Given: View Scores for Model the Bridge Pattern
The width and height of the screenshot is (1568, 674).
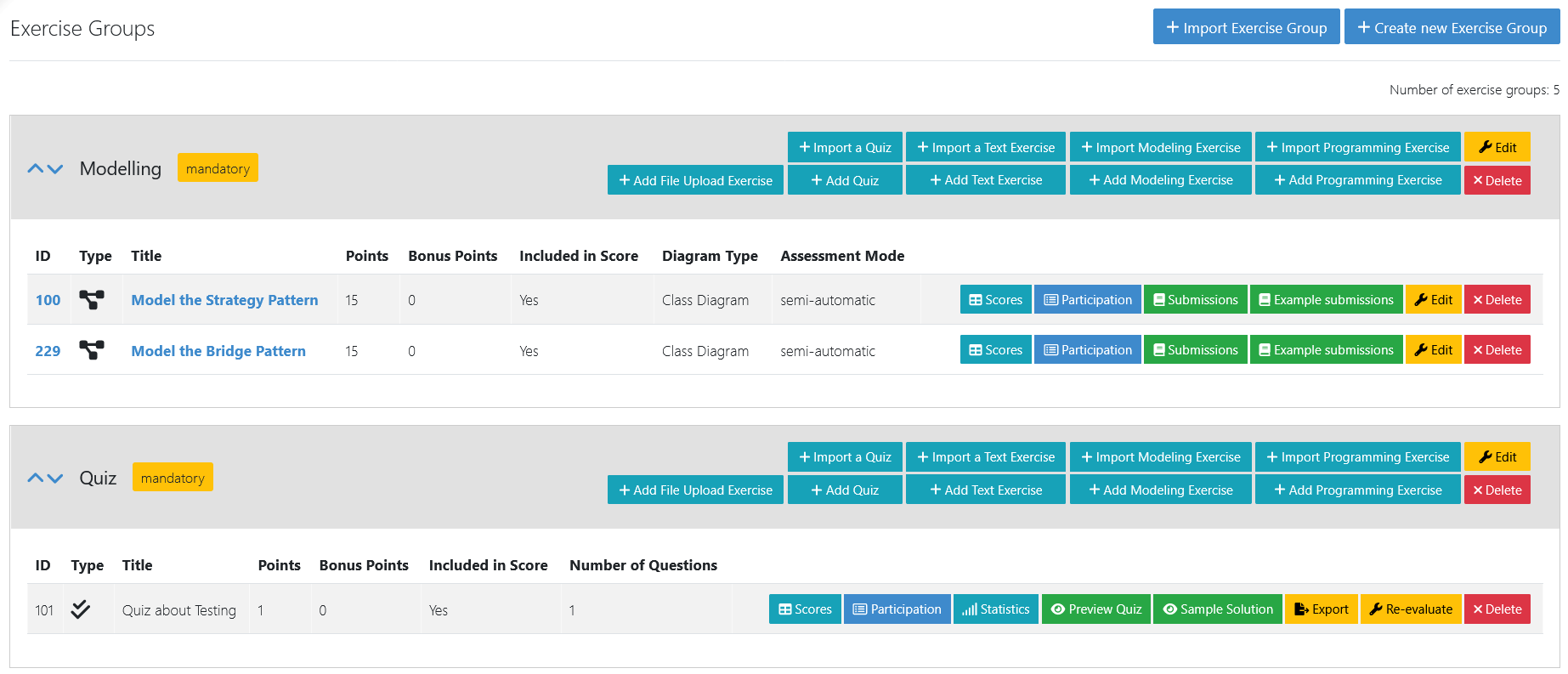Looking at the screenshot, I should (995, 350).
